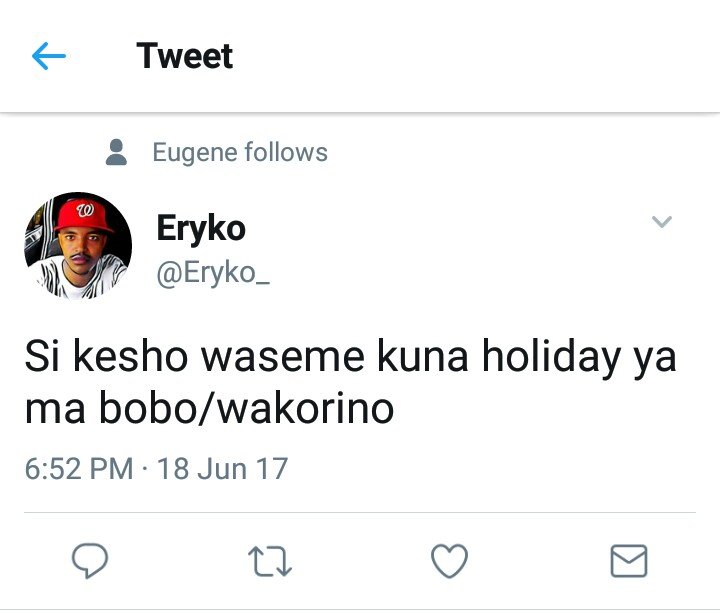Tap the Tweet header title
Viewport: 720px width, 613px height.
coord(185,56)
